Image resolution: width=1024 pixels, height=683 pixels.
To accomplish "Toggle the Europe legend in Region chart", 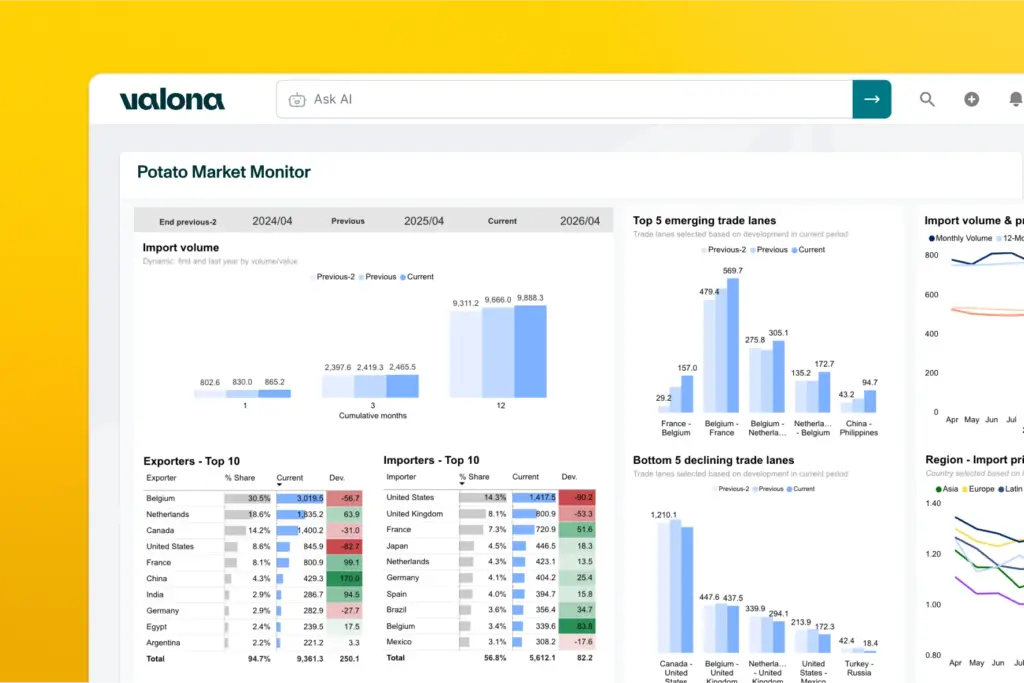I will [978, 488].
